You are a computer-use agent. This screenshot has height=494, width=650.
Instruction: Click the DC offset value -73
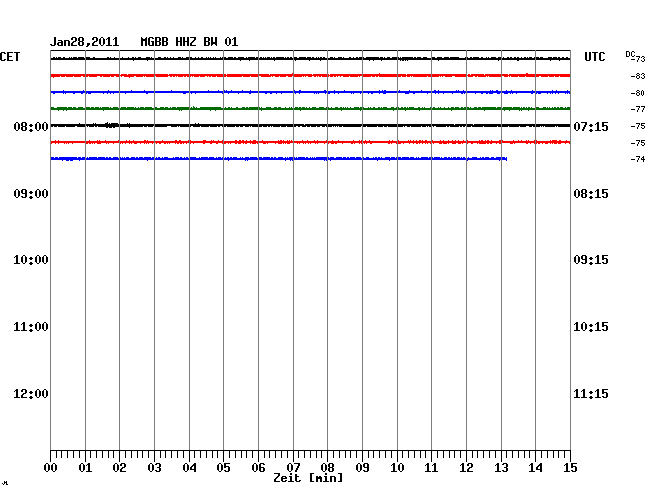pos(638,59)
